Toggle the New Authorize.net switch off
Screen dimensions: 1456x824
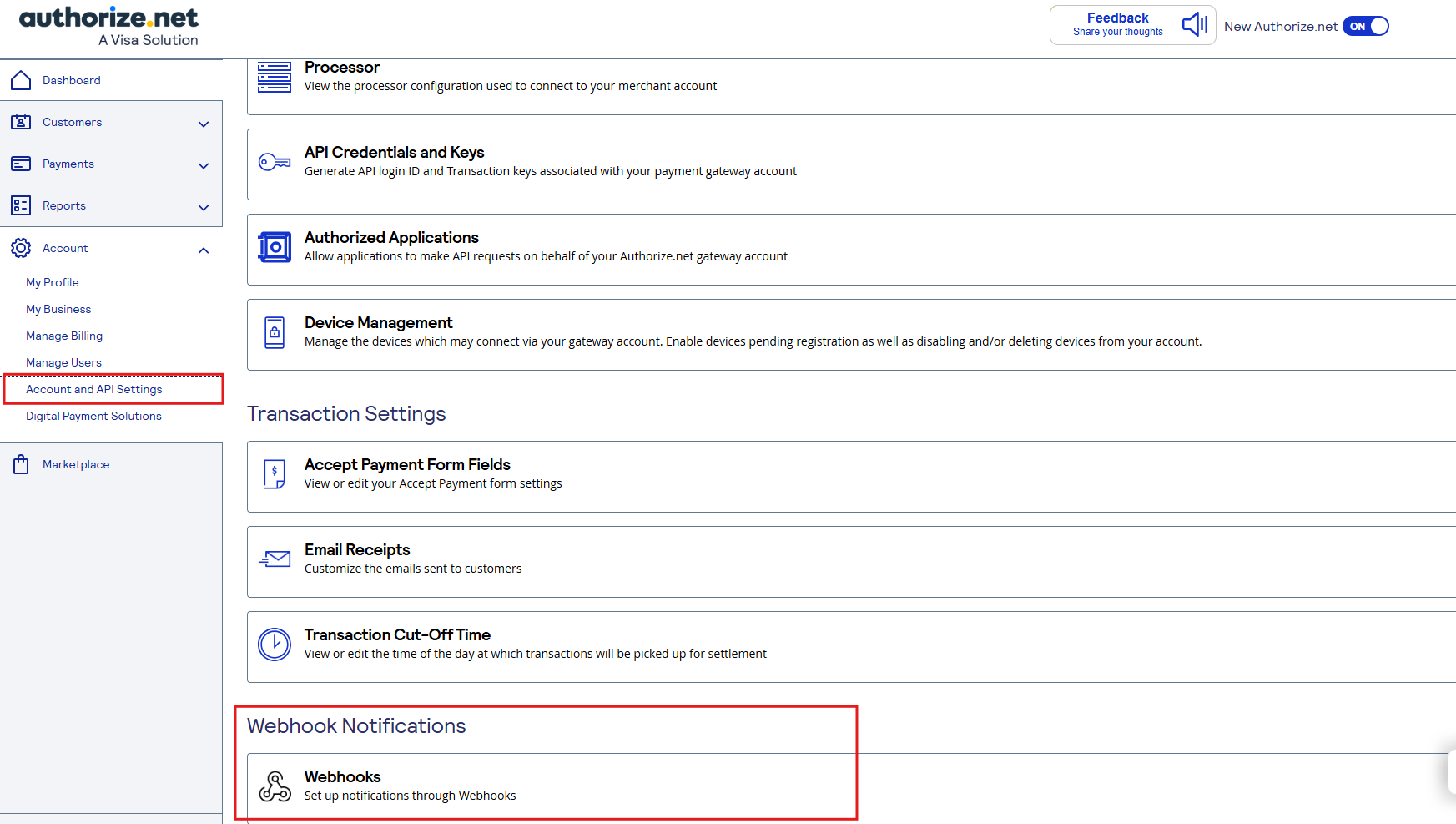click(1366, 26)
